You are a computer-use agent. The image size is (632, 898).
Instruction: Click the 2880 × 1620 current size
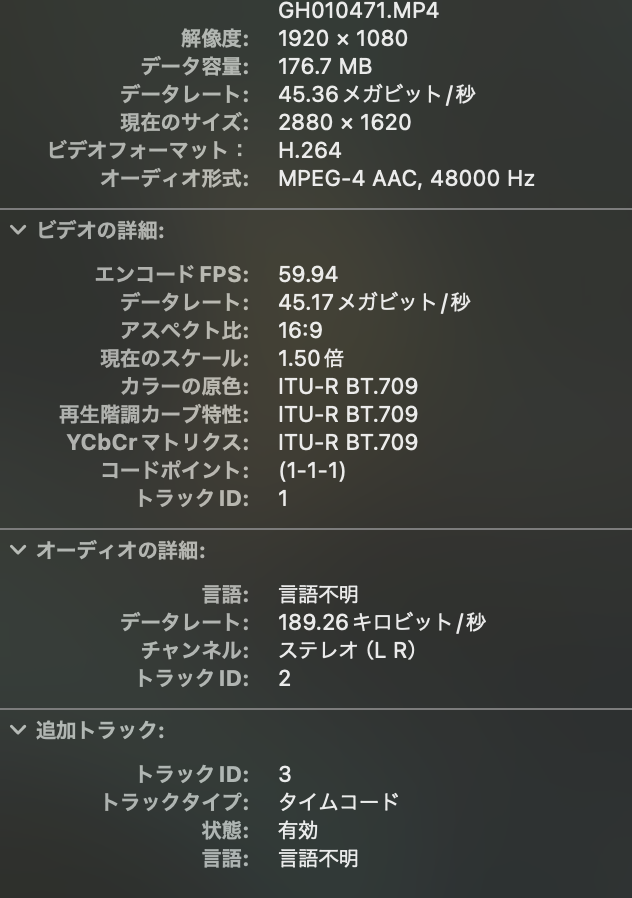[x=344, y=123]
